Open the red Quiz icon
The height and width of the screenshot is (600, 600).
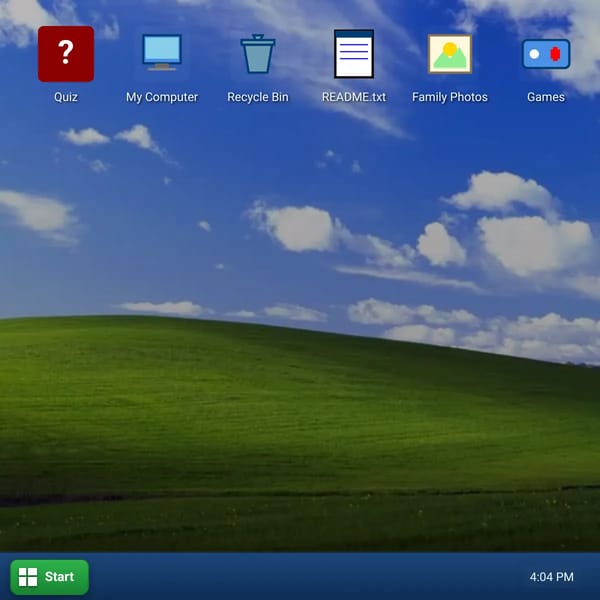click(66, 54)
